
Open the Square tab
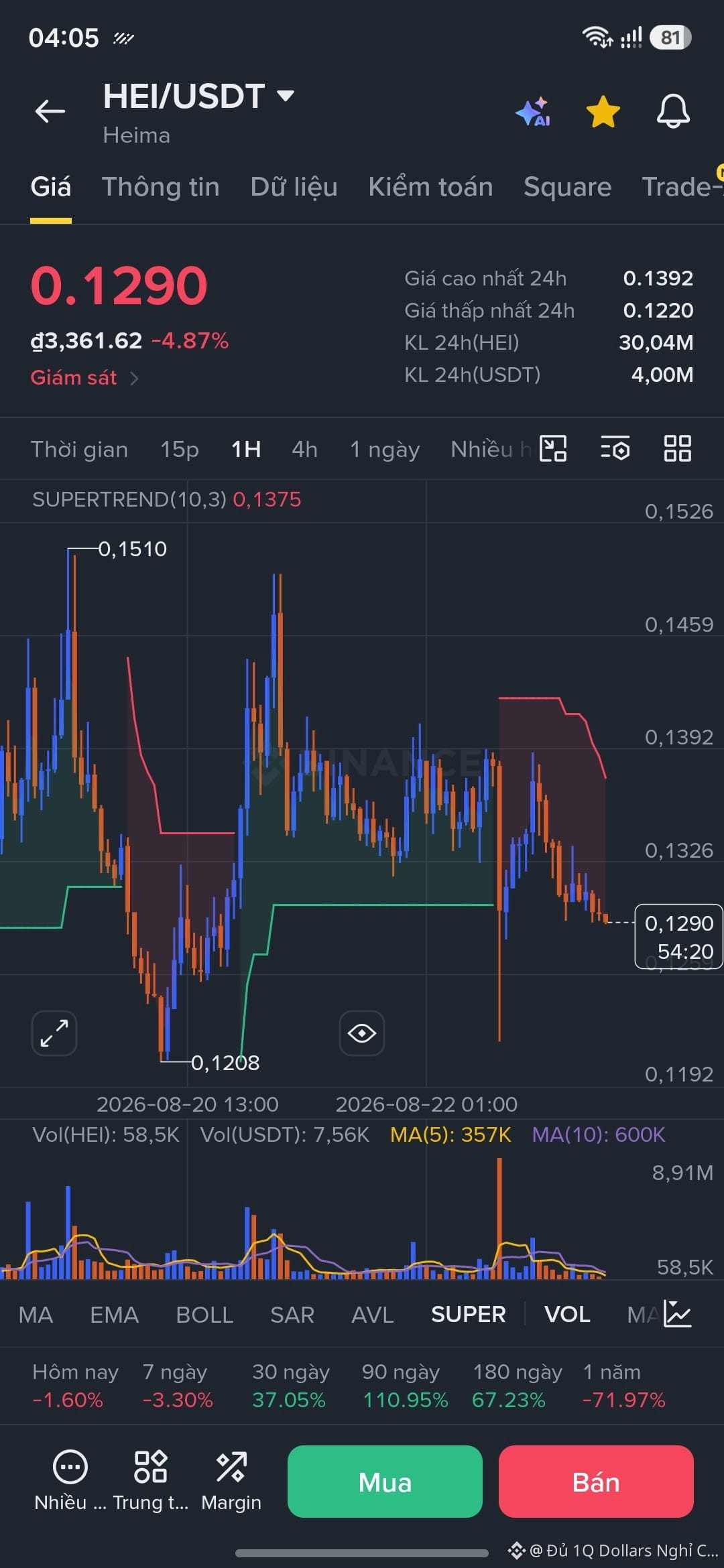(567, 187)
